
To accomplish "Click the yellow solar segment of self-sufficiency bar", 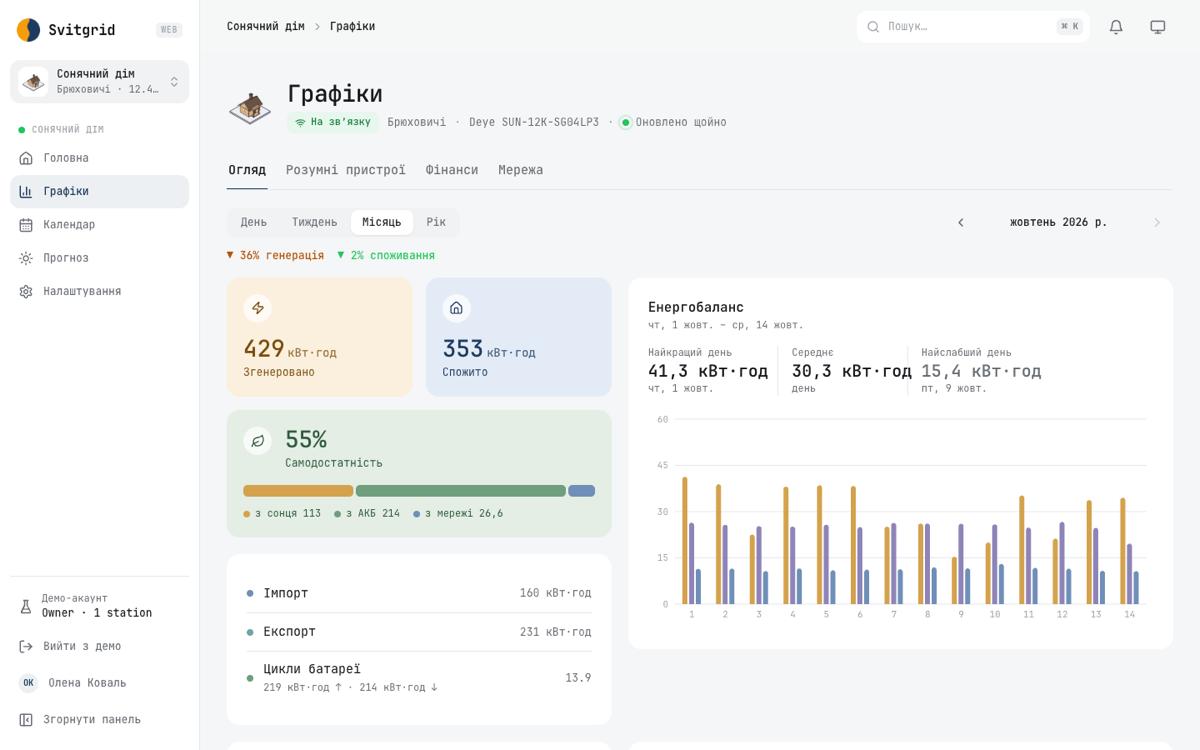I will click(298, 491).
